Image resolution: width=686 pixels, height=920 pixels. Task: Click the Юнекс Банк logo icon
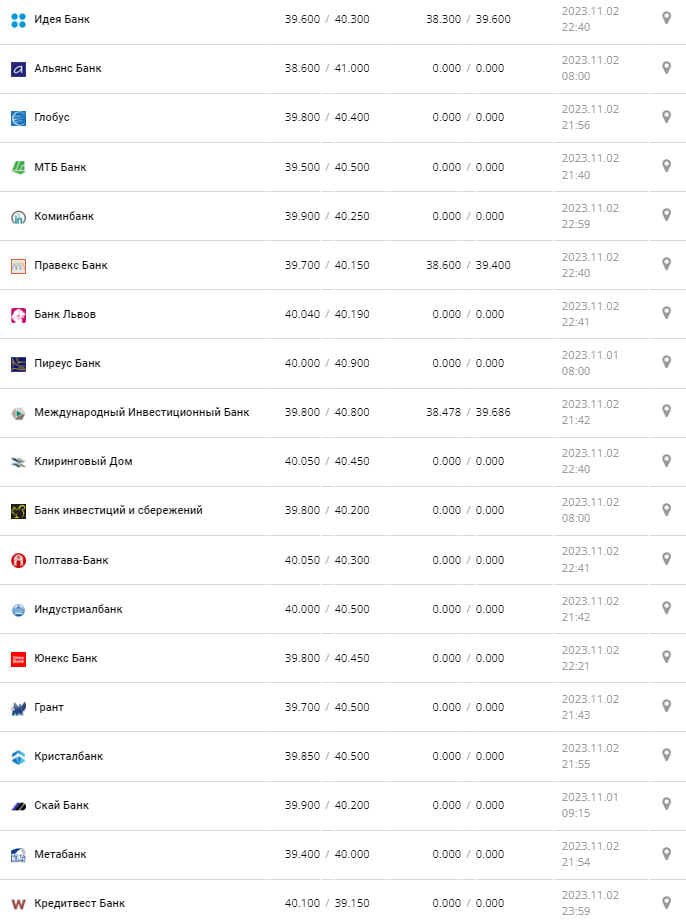click(18, 659)
